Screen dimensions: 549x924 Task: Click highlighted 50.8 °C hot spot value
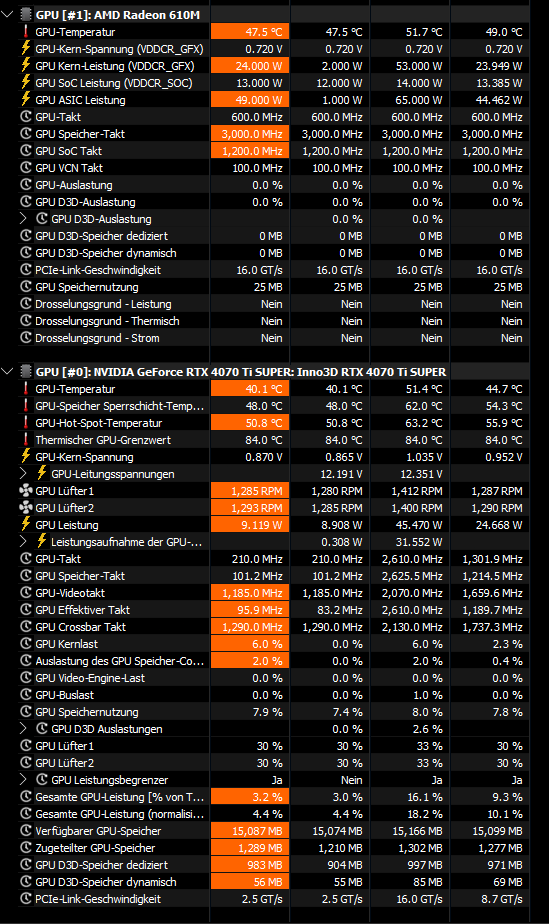[250, 423]
